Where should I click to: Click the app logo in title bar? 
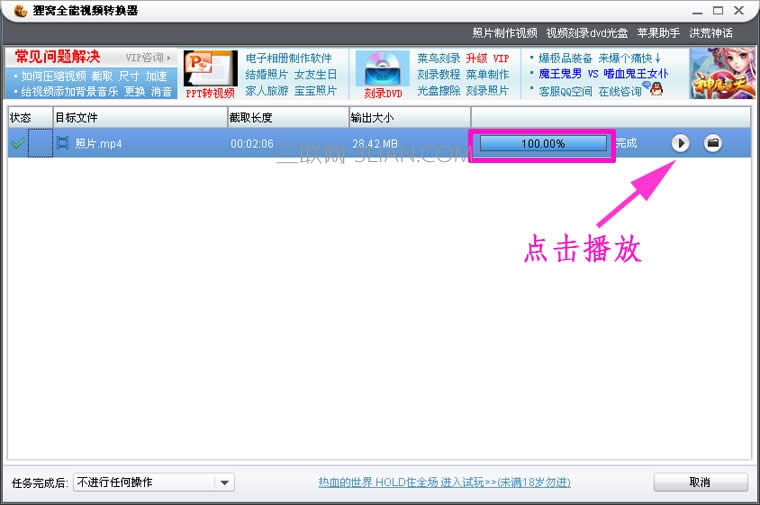point(11,10)
